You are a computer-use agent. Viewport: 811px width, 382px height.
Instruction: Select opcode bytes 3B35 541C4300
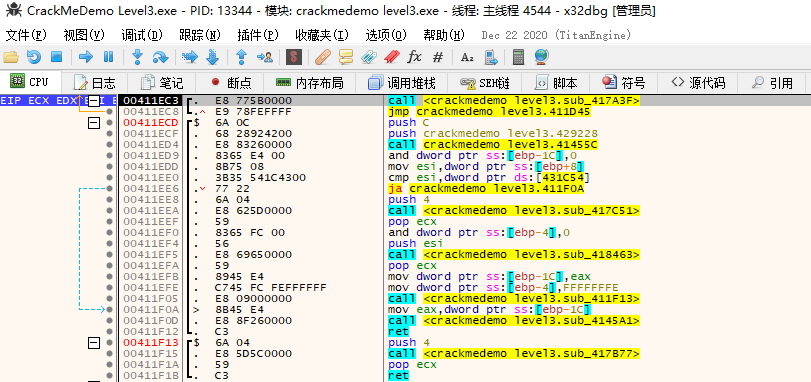[x=260, y=177]
